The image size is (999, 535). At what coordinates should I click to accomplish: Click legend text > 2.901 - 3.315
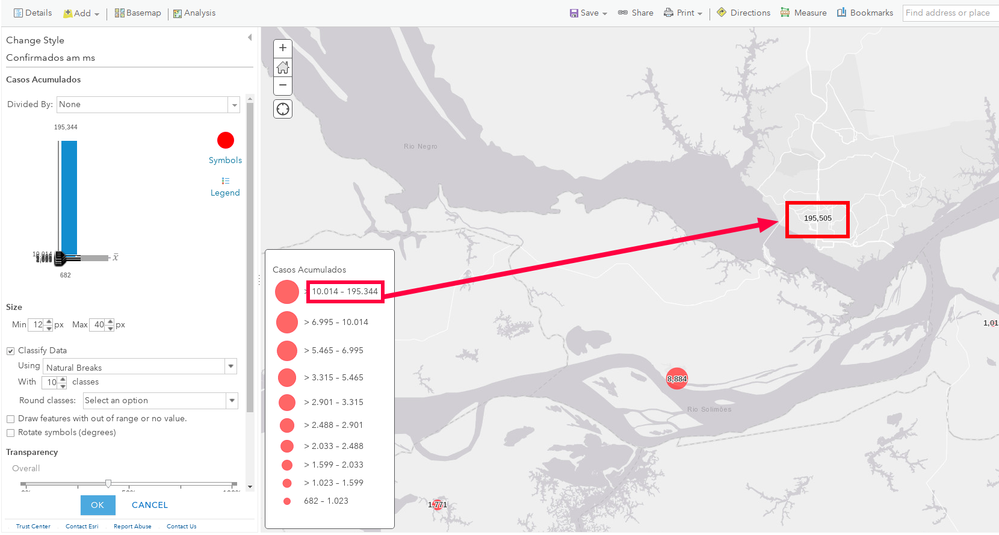[x=333, y=403]
